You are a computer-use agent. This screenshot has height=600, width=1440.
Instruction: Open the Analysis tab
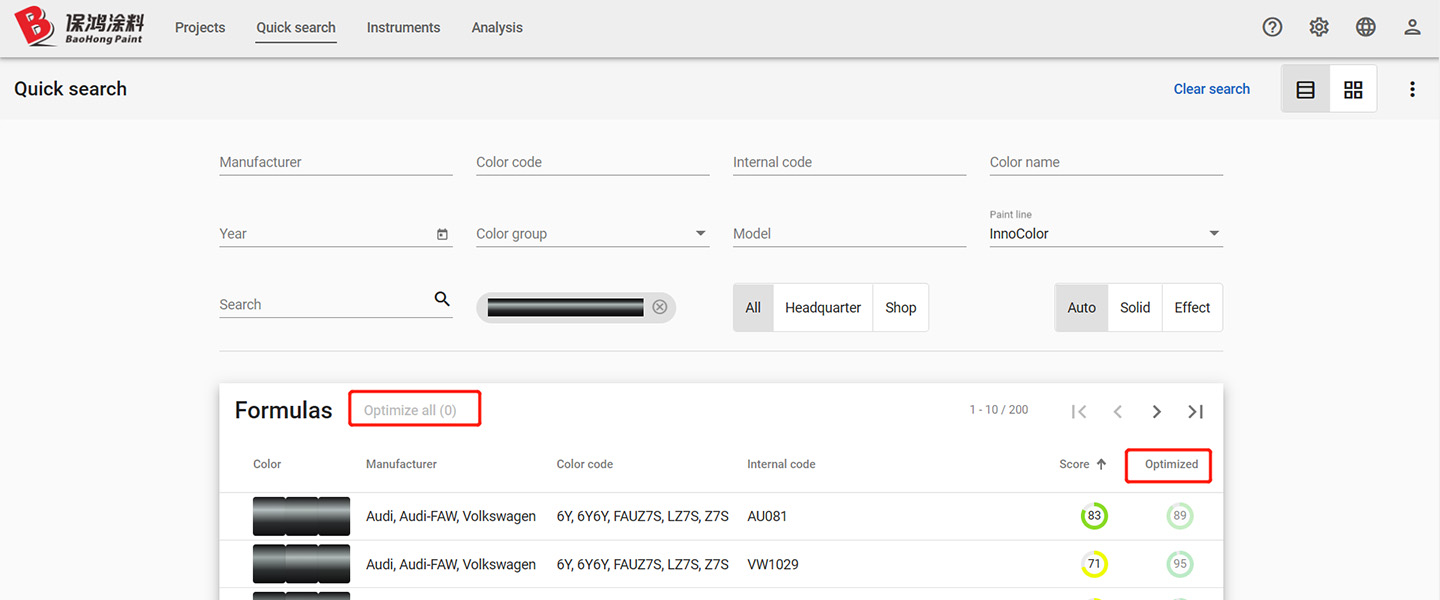click(497, 27)
